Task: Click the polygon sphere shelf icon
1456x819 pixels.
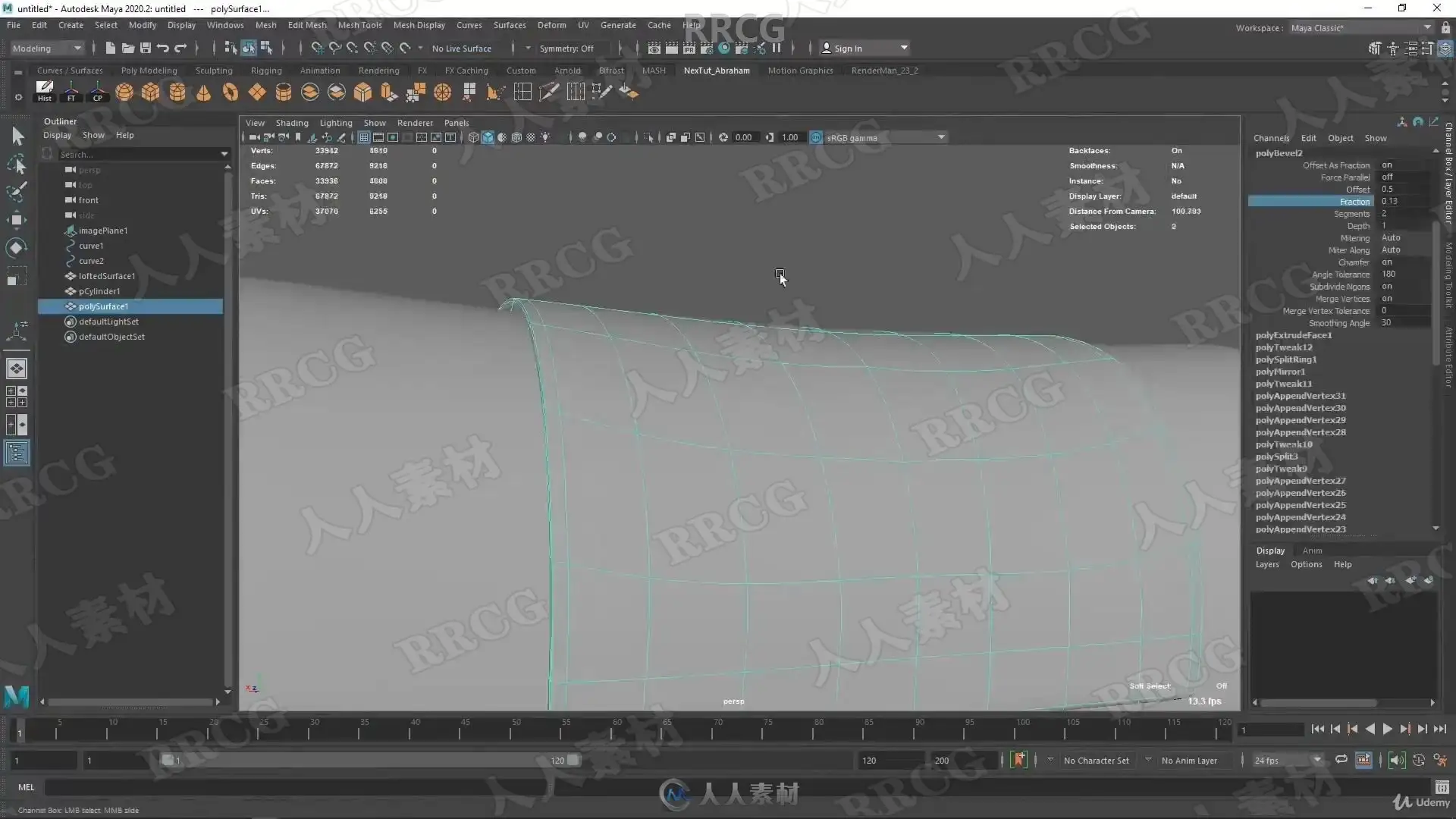Action: click(x=124, y=93)
